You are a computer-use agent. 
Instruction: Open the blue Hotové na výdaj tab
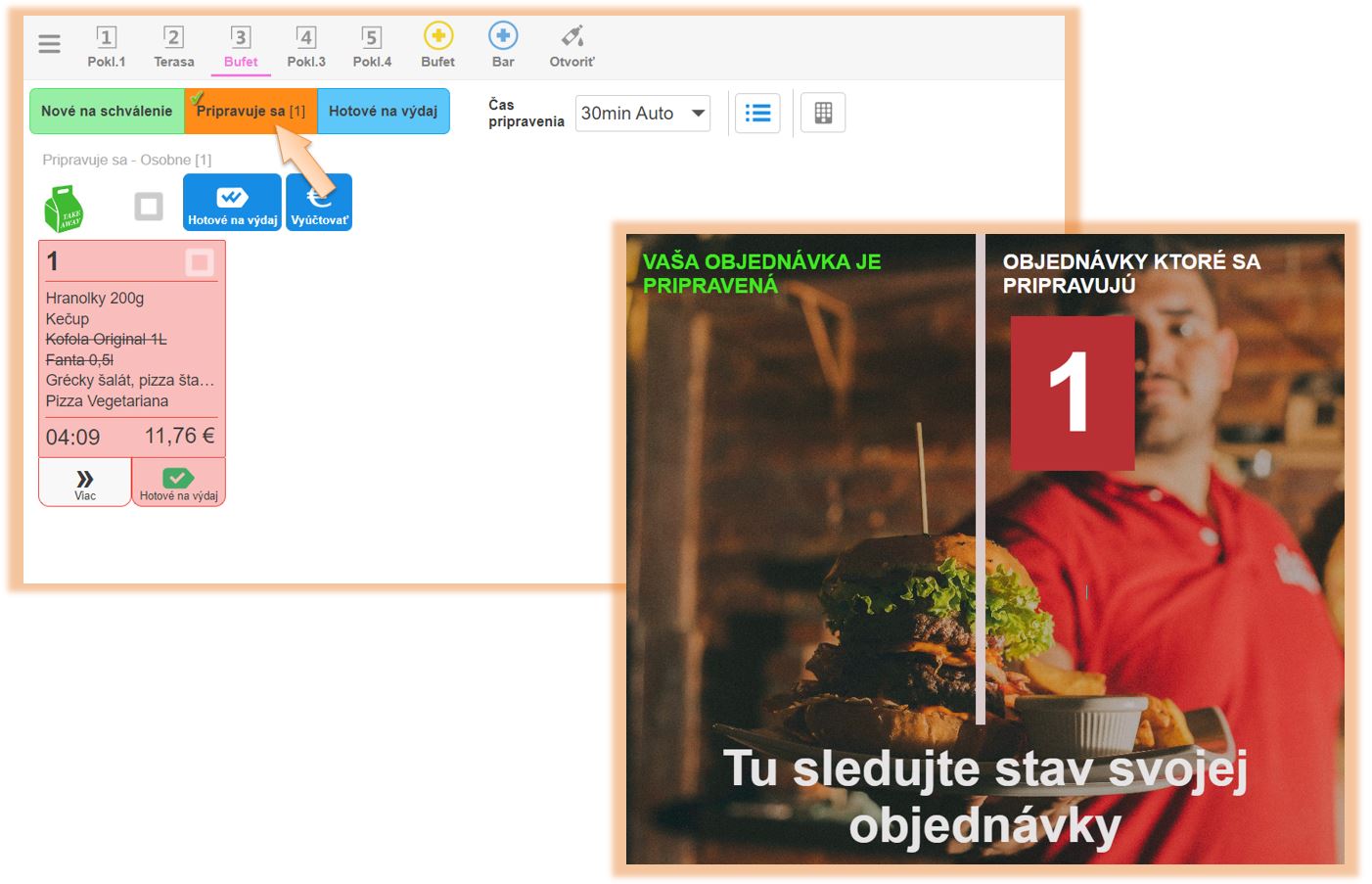pyautogui.click(x=383, y=112)
